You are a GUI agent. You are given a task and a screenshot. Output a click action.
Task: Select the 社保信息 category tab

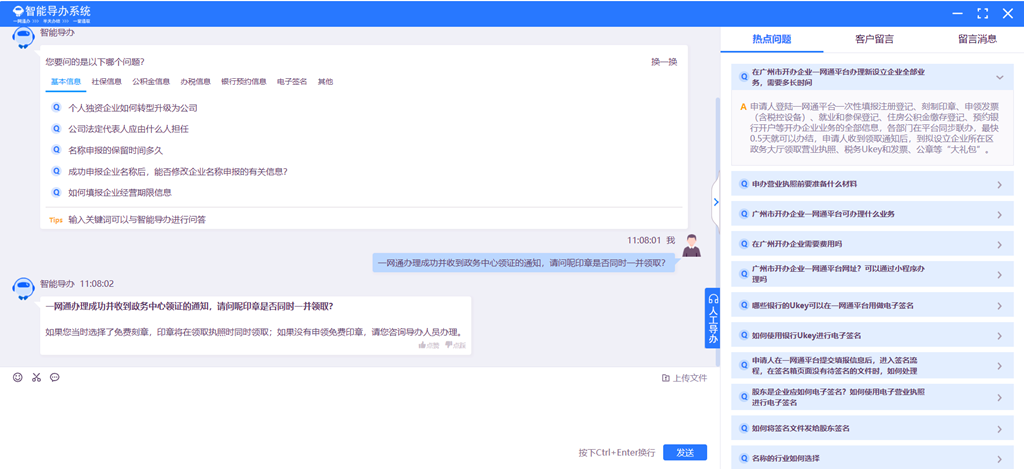point(106,82)
